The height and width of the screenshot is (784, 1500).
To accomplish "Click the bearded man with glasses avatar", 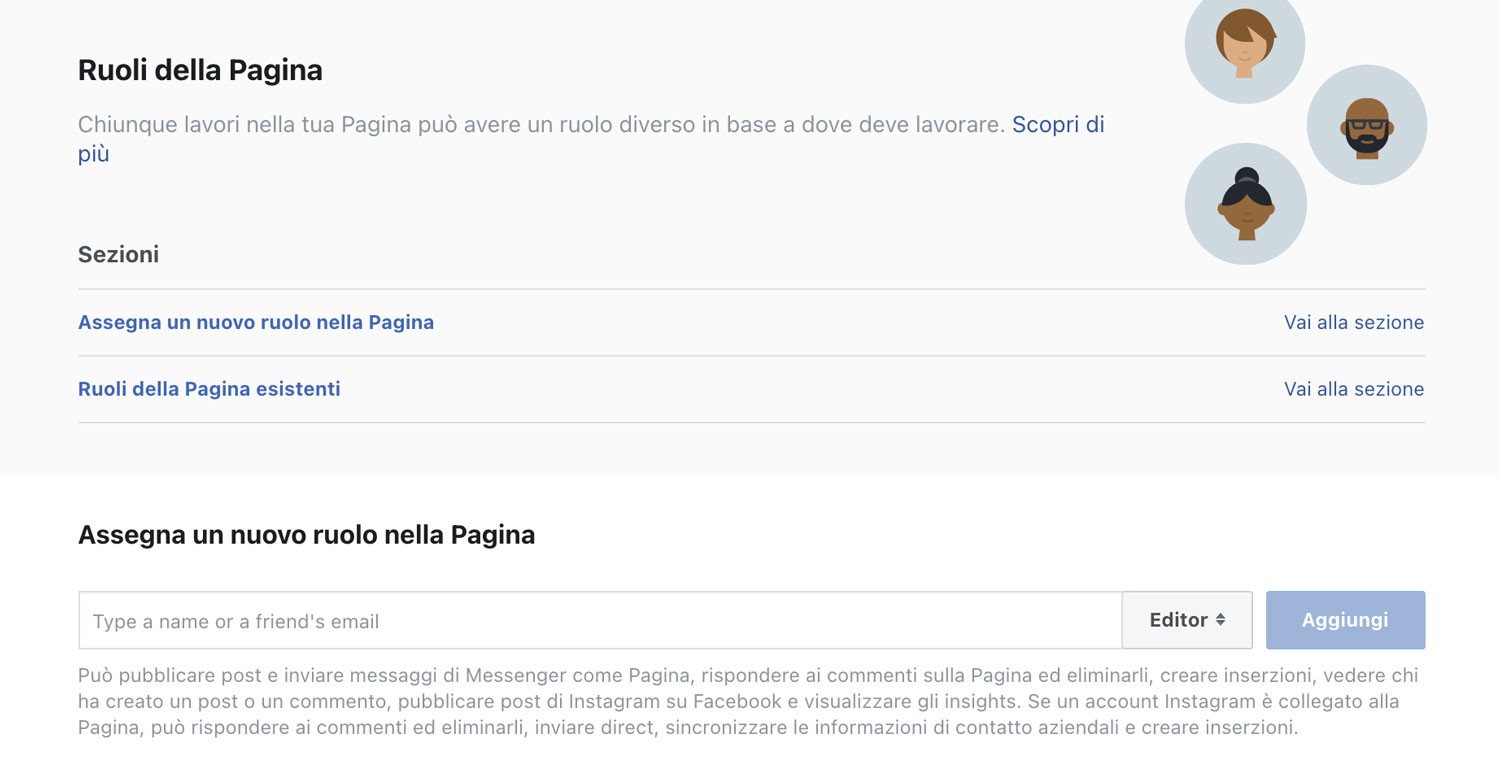I will click(1366, 125).
